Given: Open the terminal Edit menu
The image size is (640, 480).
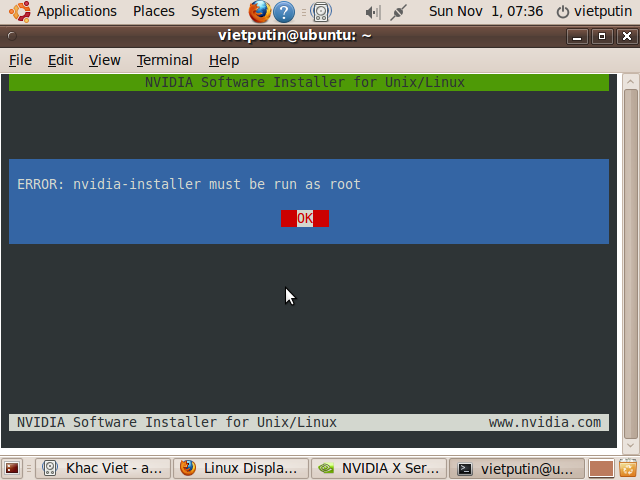Looking at the screenshot, I should point(60,60).
